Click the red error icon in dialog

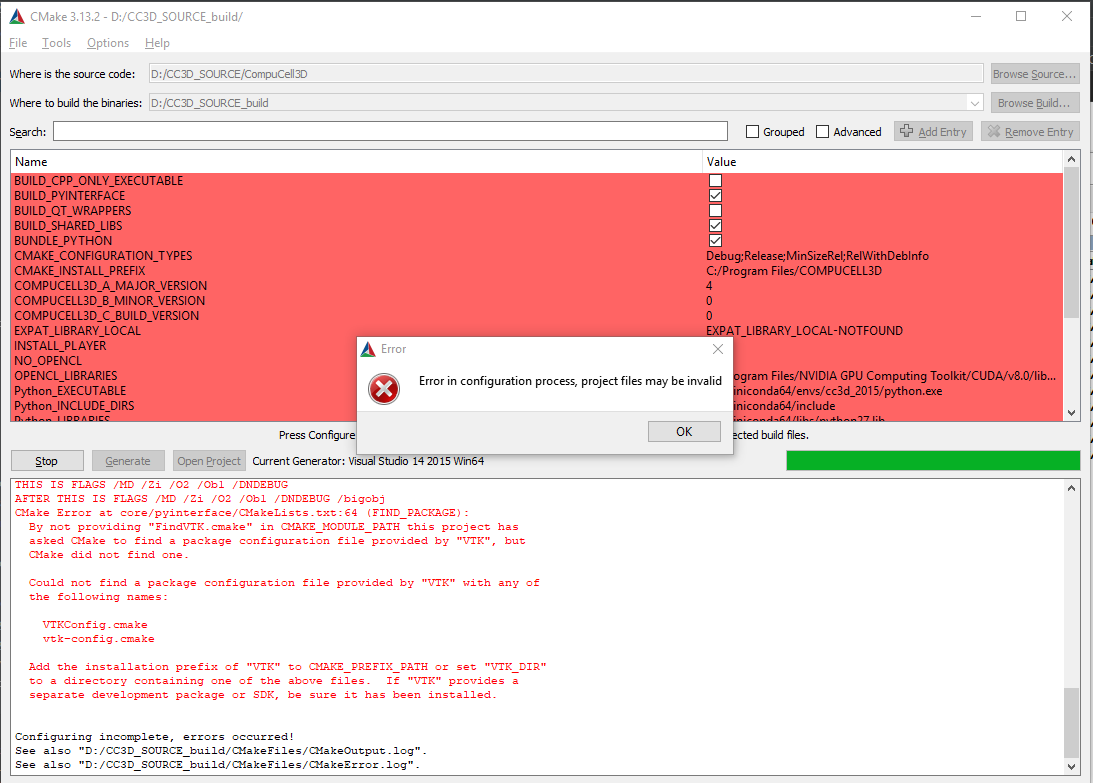(384, 389)
